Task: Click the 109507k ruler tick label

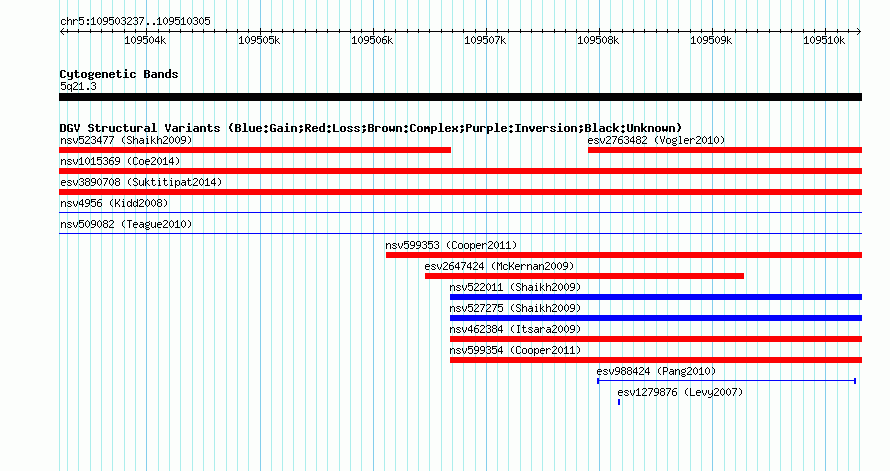Action: click(485, 40)
